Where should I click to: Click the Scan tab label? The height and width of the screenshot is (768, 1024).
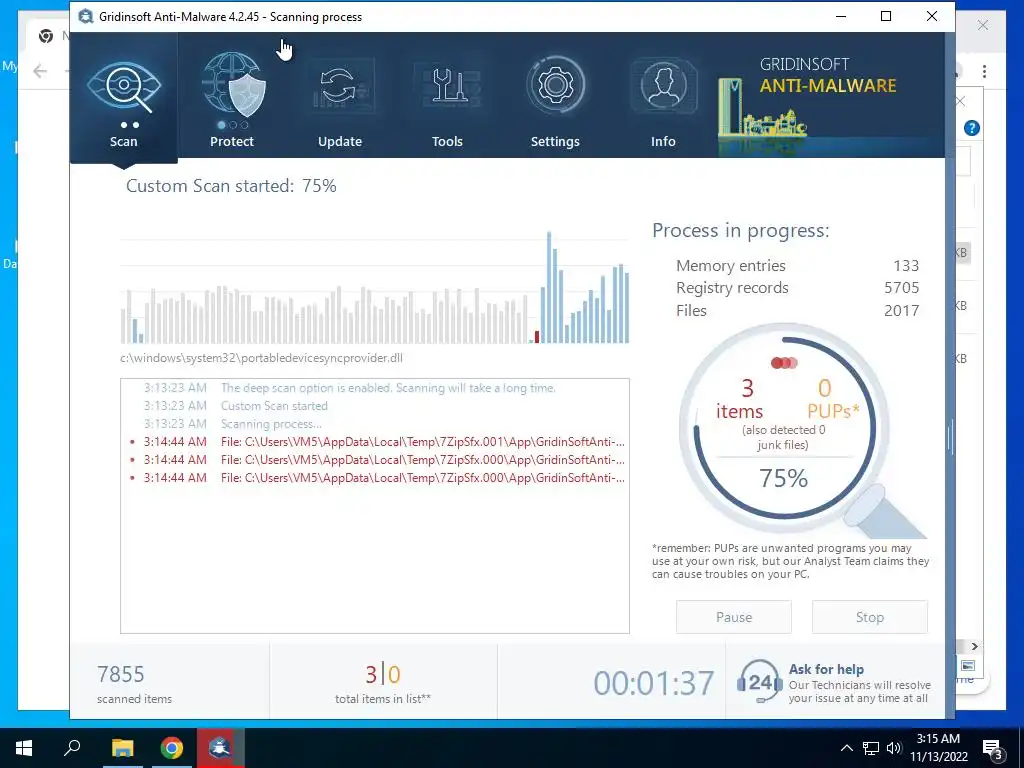(x=123, y=141)
